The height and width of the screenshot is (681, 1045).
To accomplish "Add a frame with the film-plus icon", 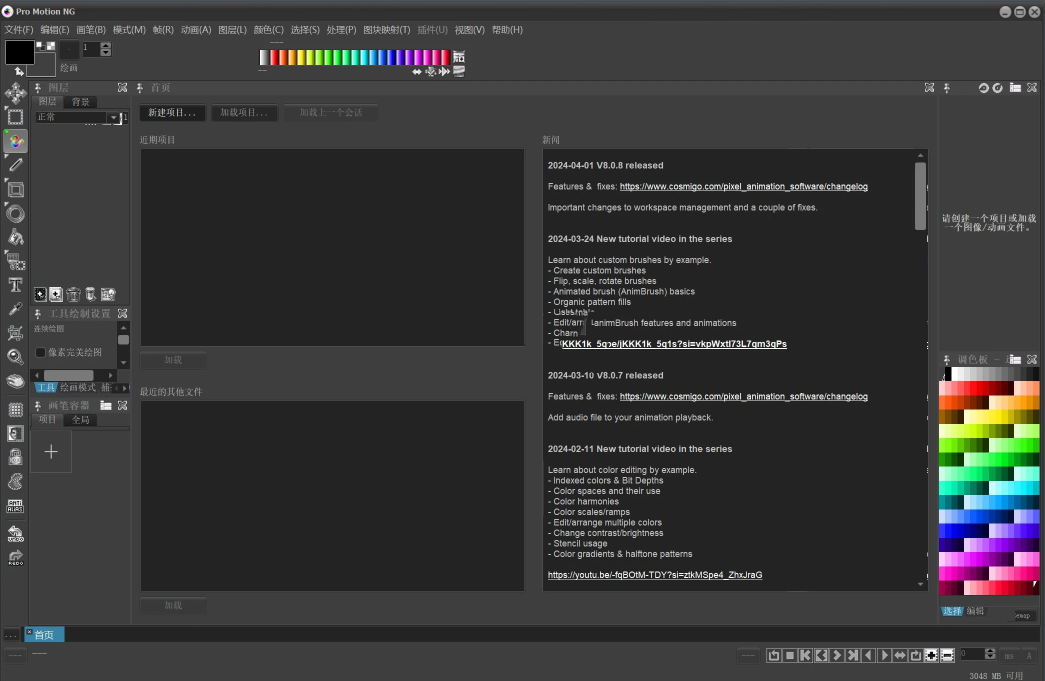I will click(932, 656).
